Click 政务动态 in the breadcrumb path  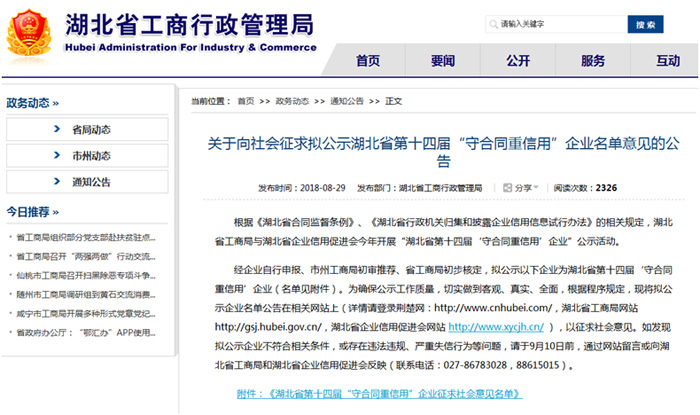point(292,101)
